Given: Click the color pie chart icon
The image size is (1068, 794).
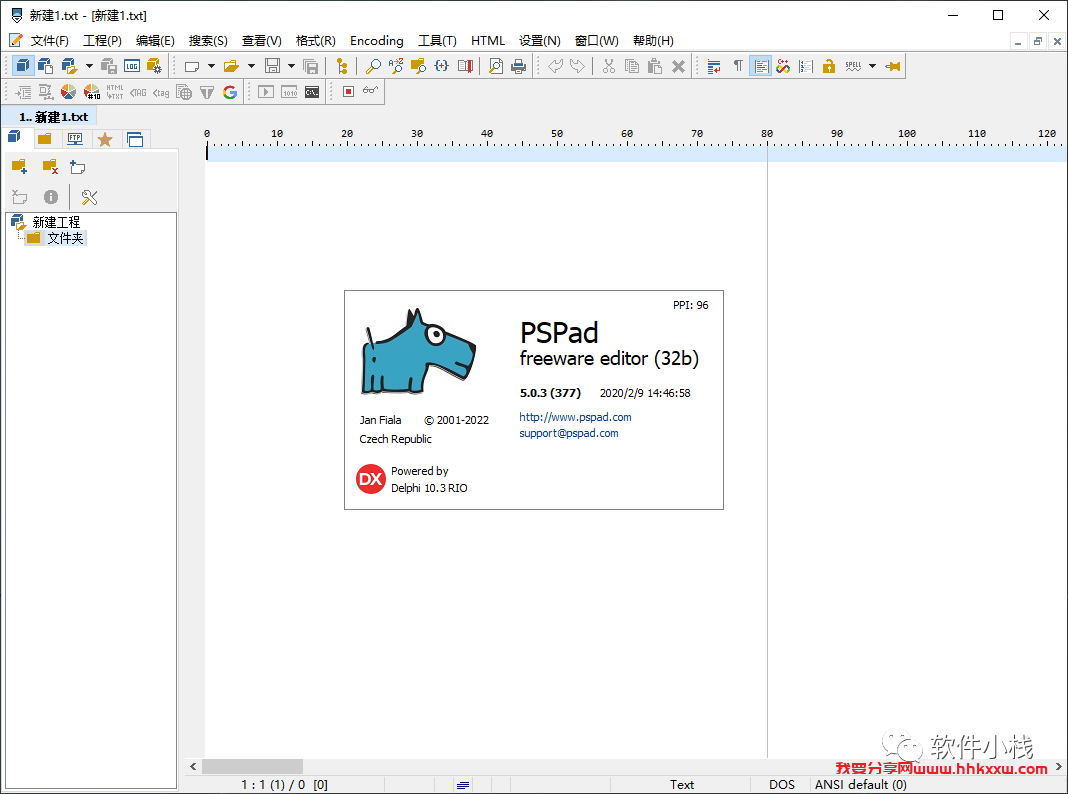Looking at the screenshot, I should point(69,92).
